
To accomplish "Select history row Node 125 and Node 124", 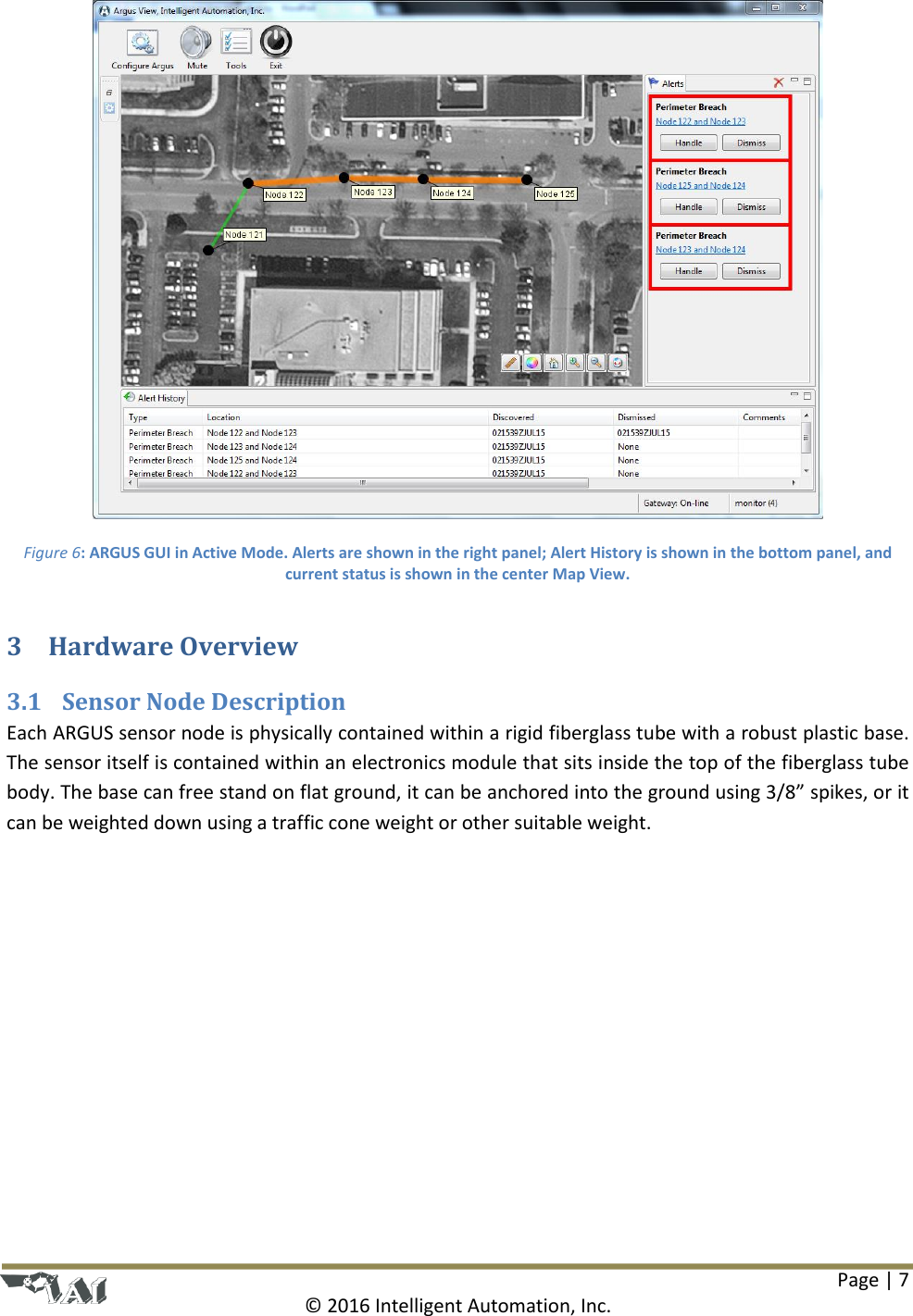I will pyautogui.click(x=462, y=460).
